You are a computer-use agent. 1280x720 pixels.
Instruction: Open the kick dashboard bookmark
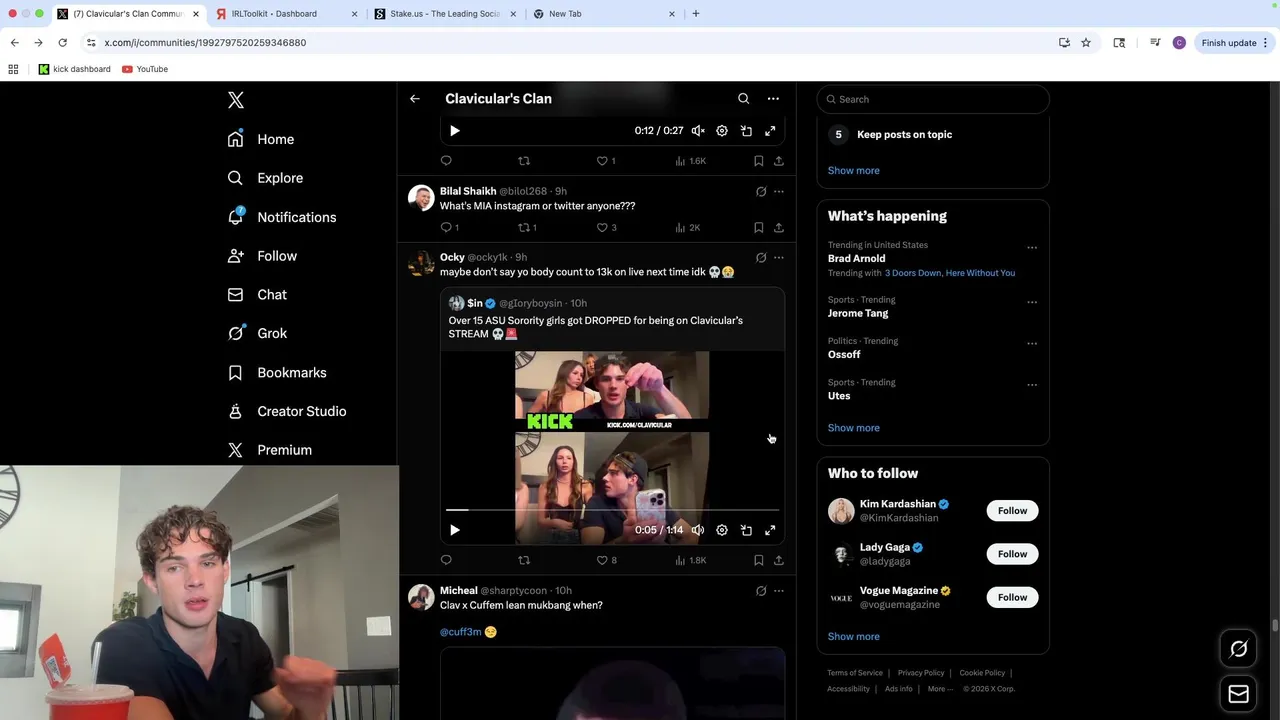click(x=74, y=69)
